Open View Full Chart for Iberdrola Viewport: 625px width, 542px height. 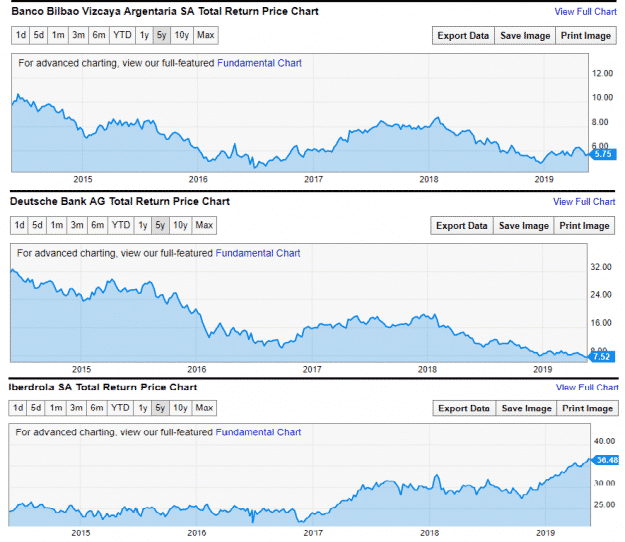[587, 387]
